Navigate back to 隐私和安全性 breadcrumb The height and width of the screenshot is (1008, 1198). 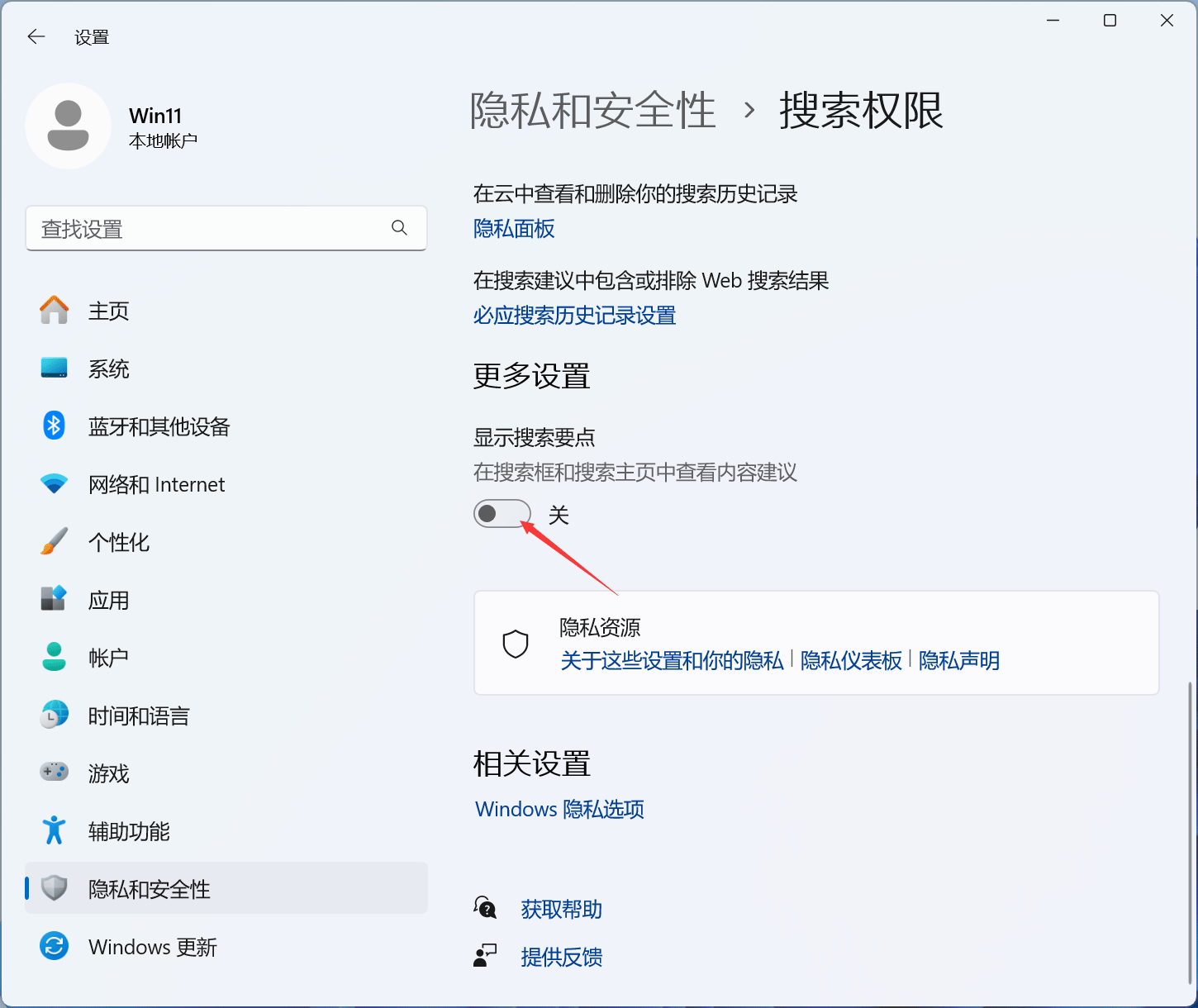click(x=592, y=111)
